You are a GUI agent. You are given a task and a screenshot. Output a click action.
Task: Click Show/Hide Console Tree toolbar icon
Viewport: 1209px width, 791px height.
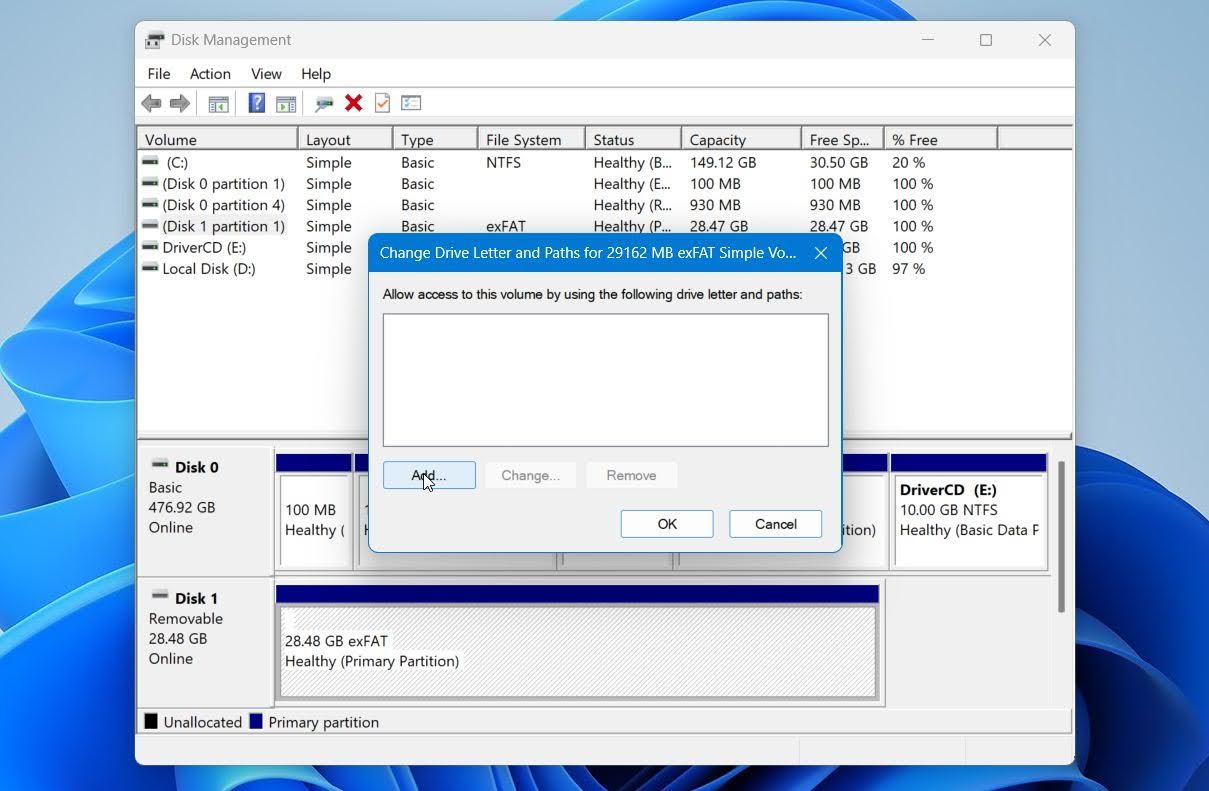pyautogui.click(x=218, y=103)
